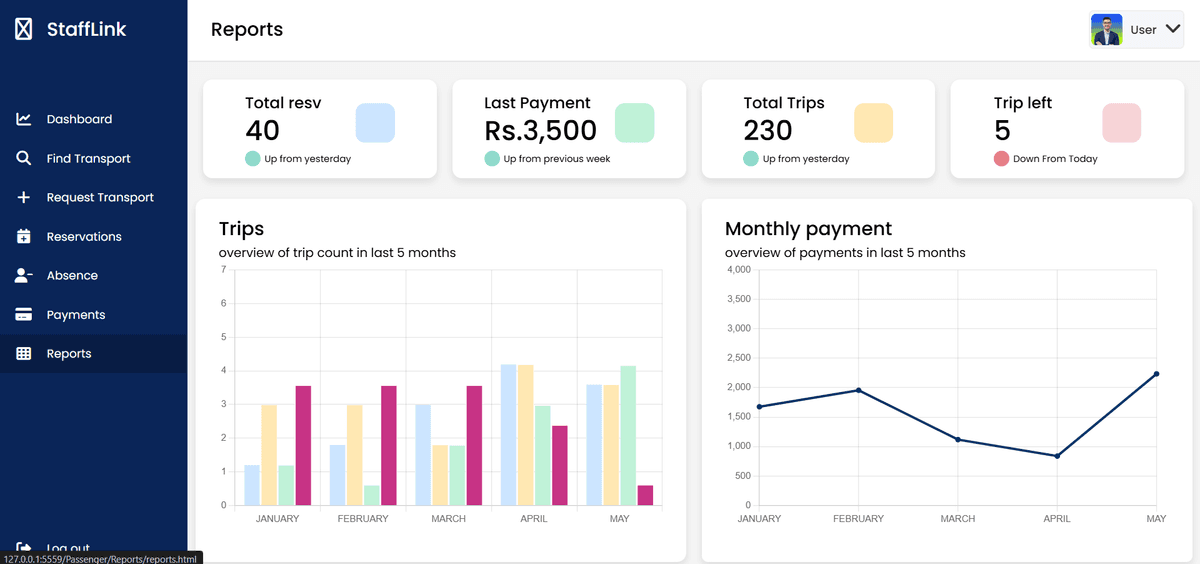
Task: Select Log out in the sidebar
Action: tap(67, 547)
